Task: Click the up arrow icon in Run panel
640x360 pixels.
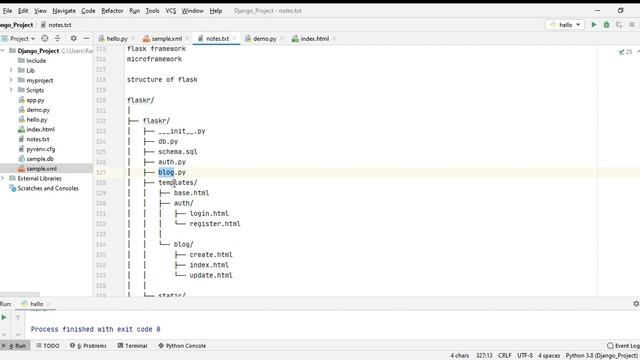Action: pos(18,317)
